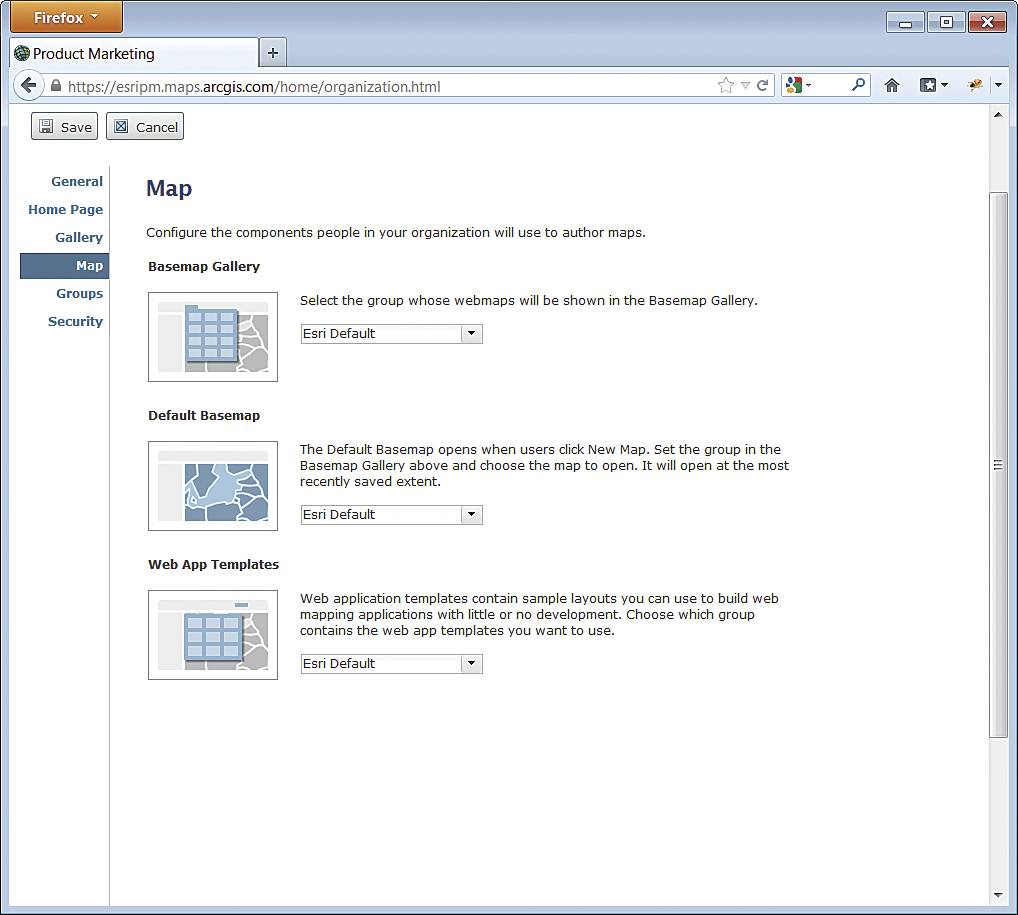Image resolution: width=1018 pixels, height=915 pixels.
Task: Open the Home Page settings section
Action: [65, 210]
